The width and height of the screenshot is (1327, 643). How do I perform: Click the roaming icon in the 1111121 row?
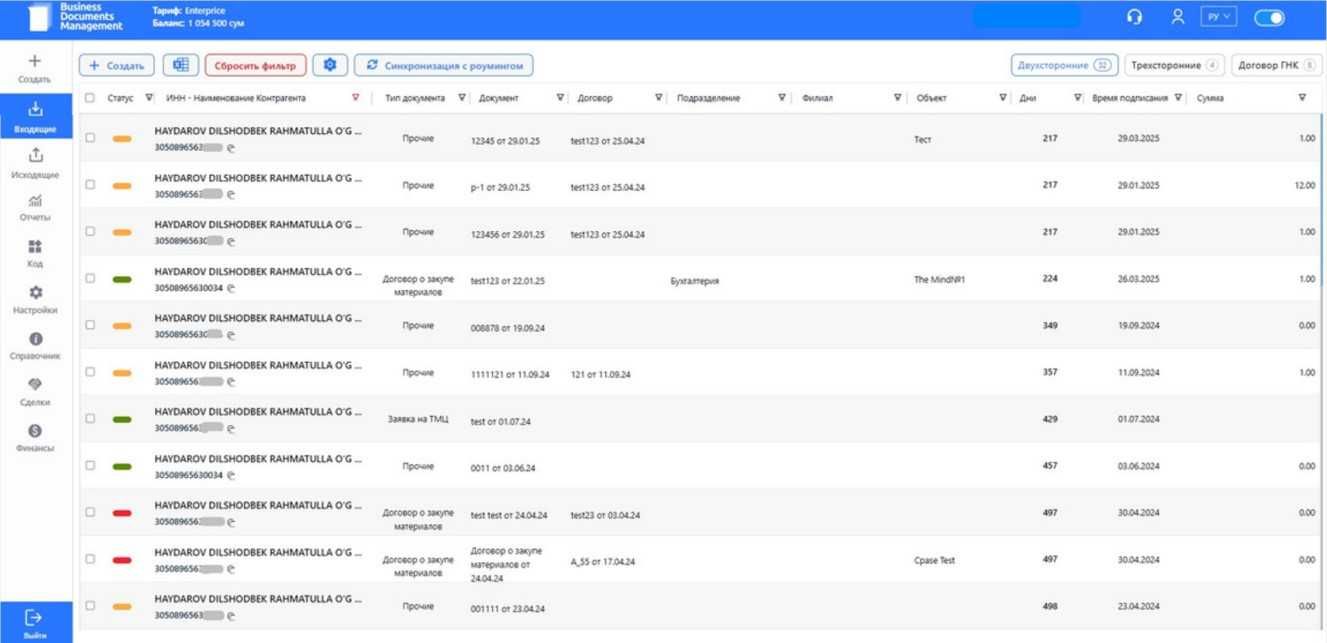coord(232,381)
